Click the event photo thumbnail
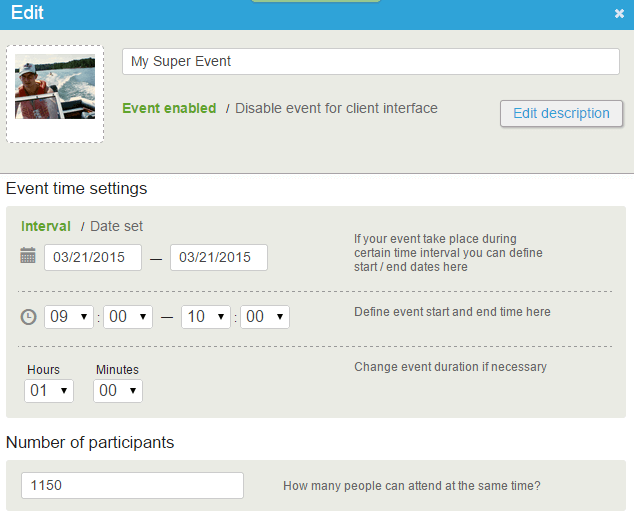This screenshot has height=515, width=634. [x=55, y=87]
